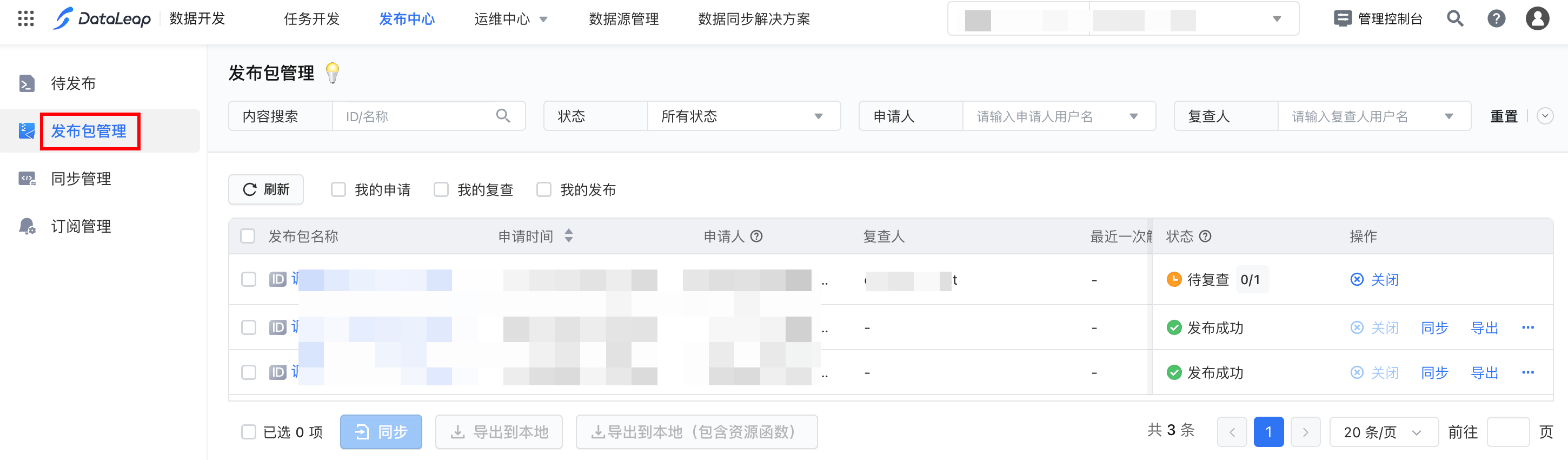Open the more actions ellipsis in second row
This screenshot has width=1568, height=460.
(x=1527, y=328)
